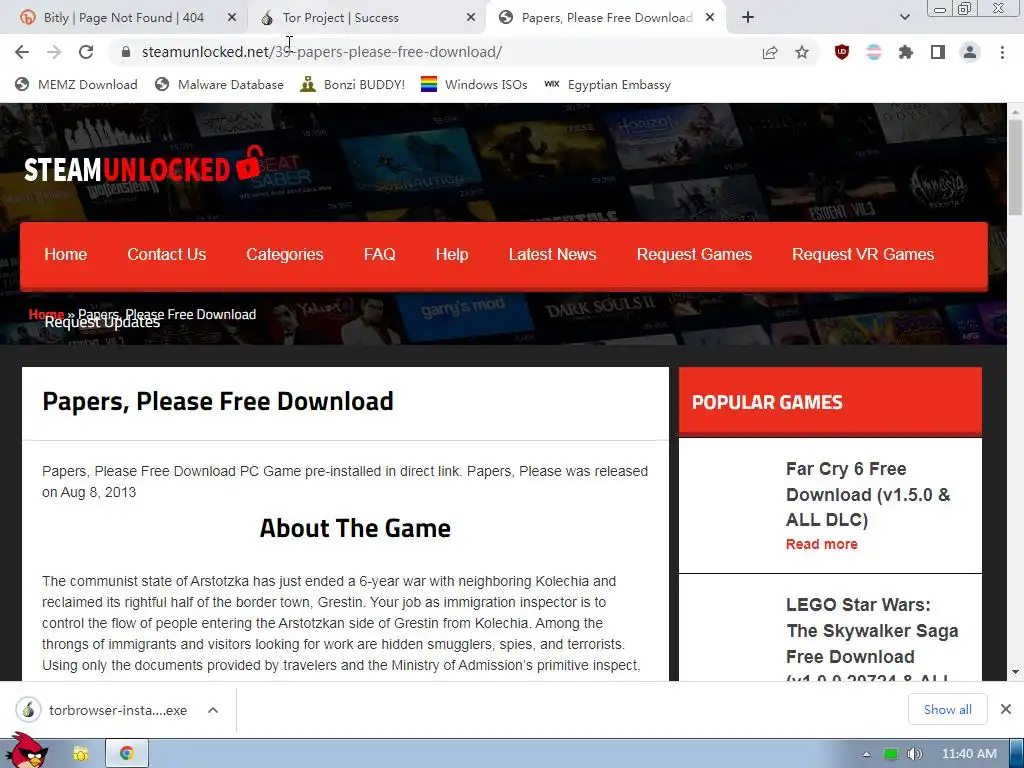Click the POPULAR GAMES header
This screenshot has width=1024, height=768.
[767, 402]
